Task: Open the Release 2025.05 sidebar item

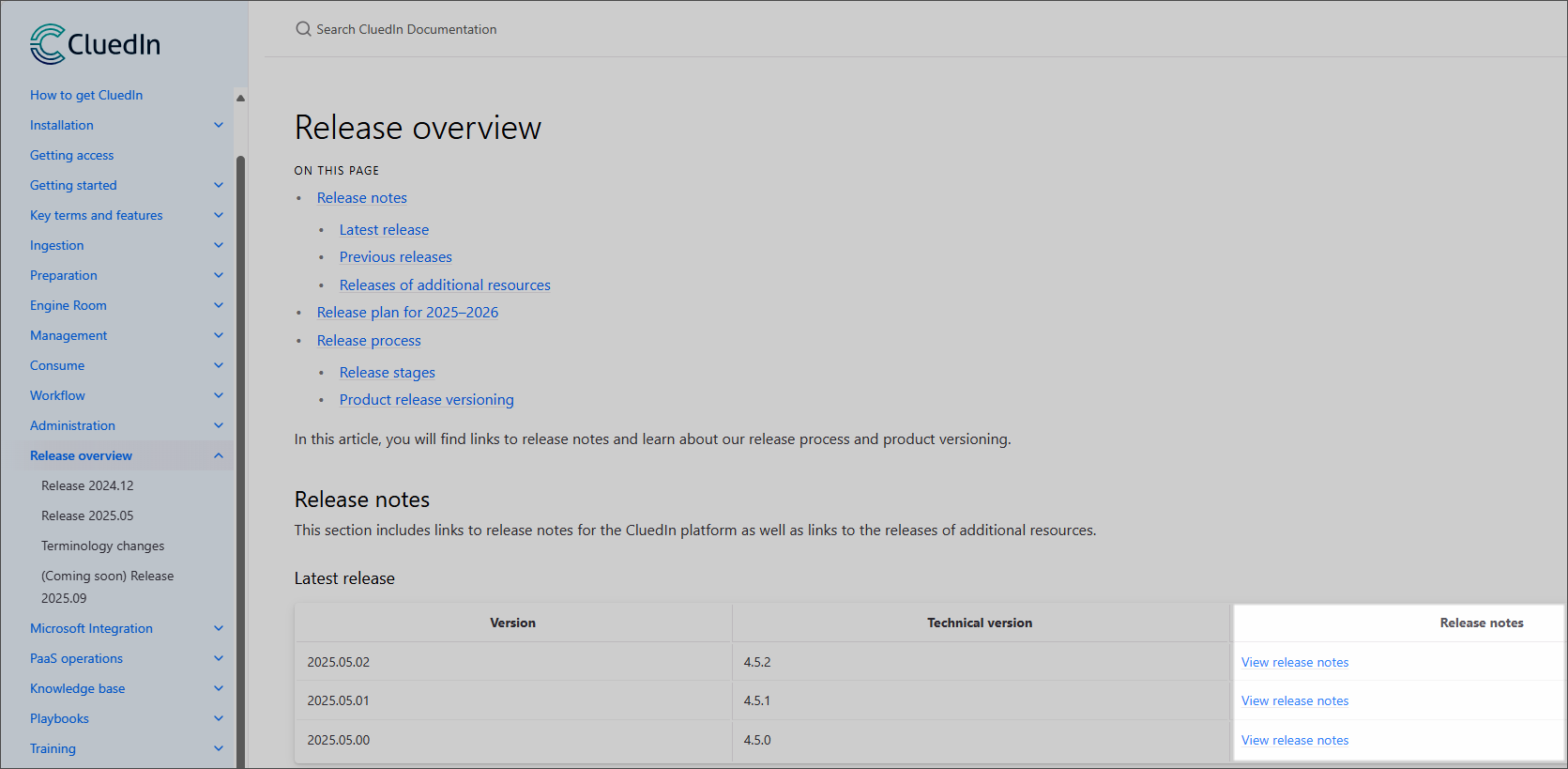Action: (87, 515)
